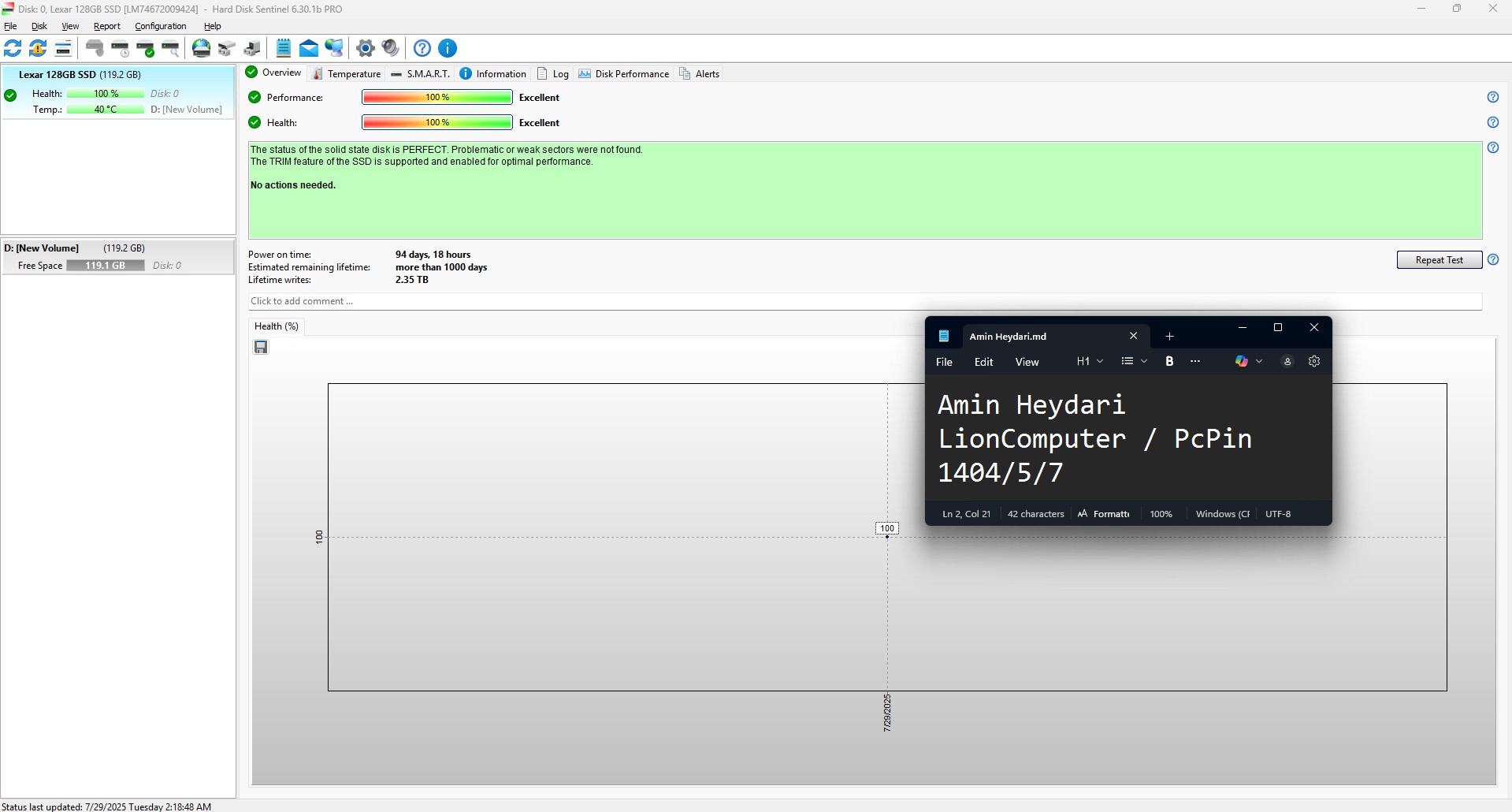Click the Performance 100% progress bar
This screenshot has width=1512, height=812.
point(437,97)
